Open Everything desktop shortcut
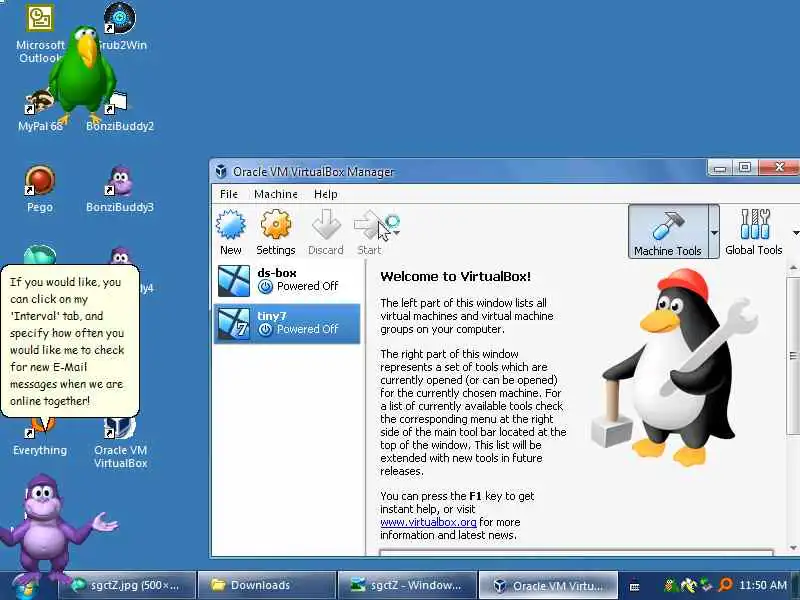Viewport: 800px width, 600px height. 40,438
